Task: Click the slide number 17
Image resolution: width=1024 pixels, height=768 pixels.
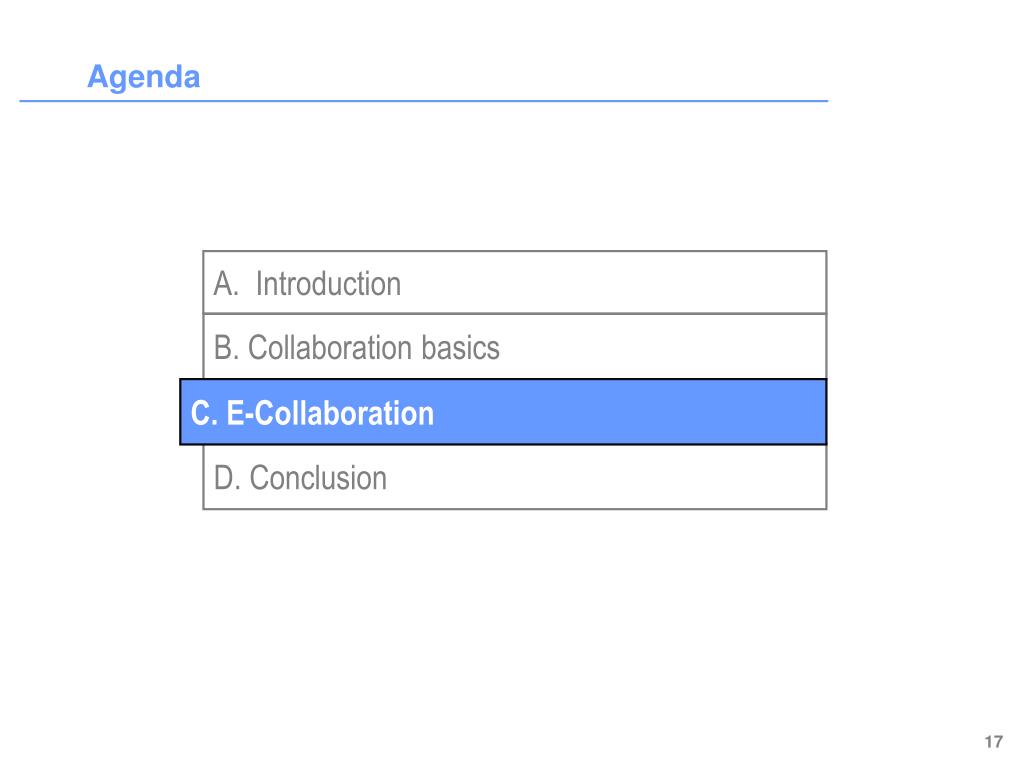Action: (993, 742)
